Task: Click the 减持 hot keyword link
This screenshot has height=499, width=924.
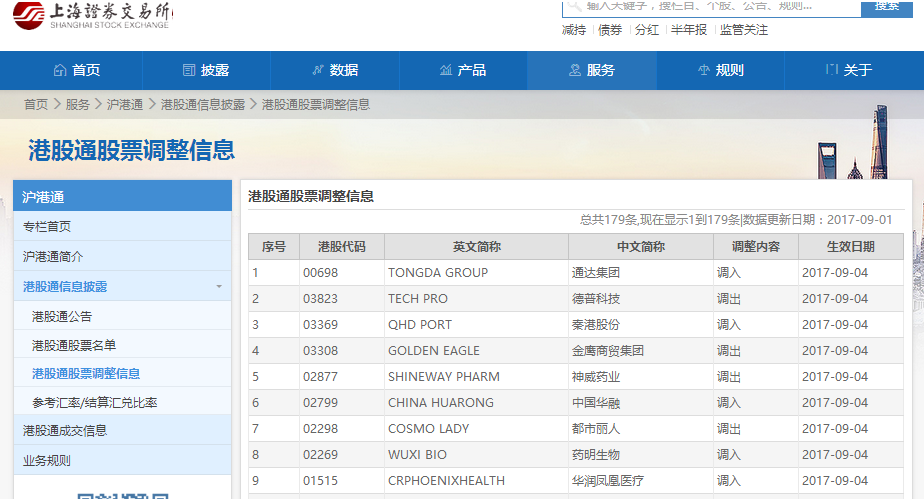Action: pos(573,30)
